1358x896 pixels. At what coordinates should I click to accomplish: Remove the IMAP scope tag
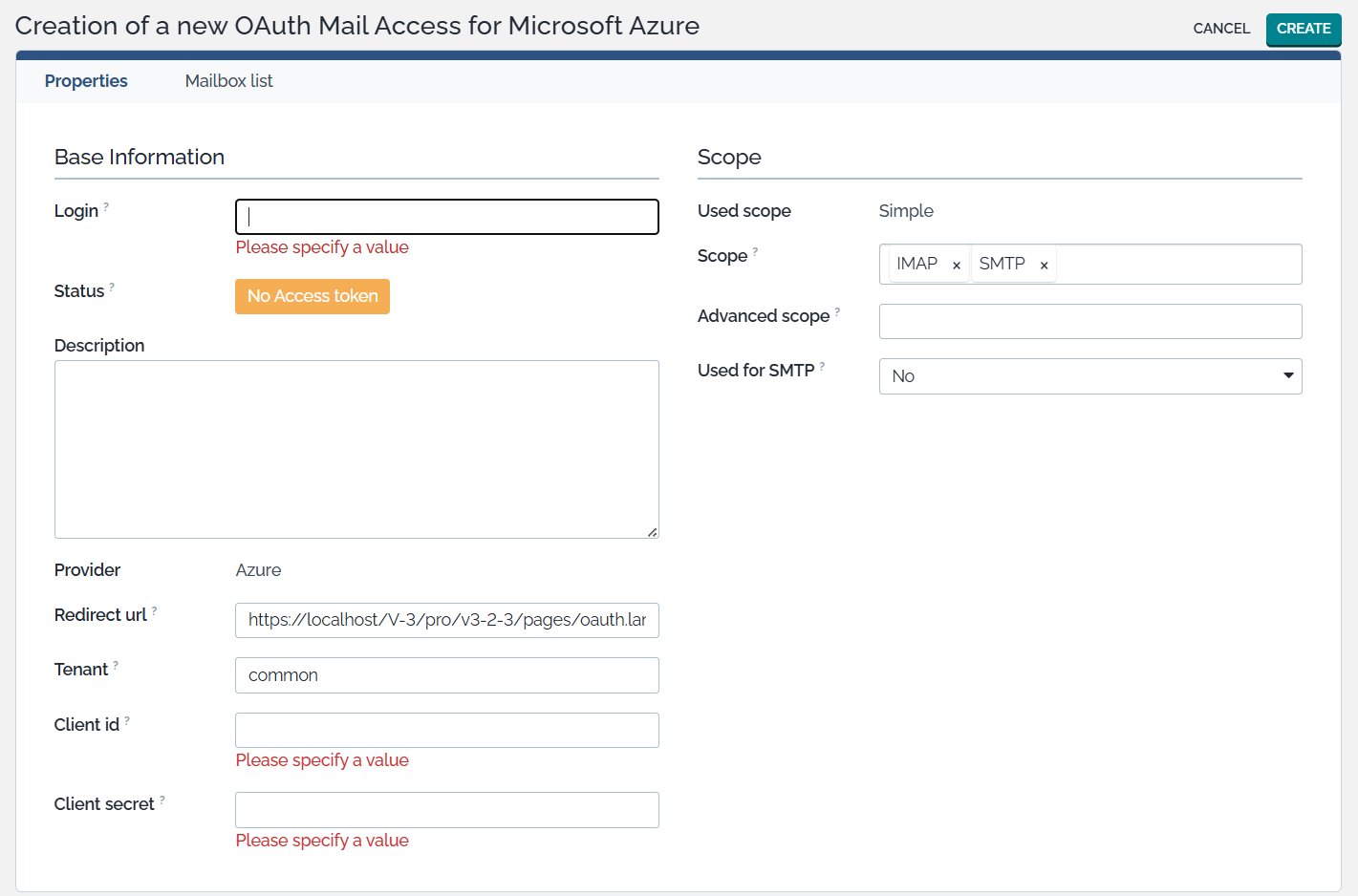point(956,266)
